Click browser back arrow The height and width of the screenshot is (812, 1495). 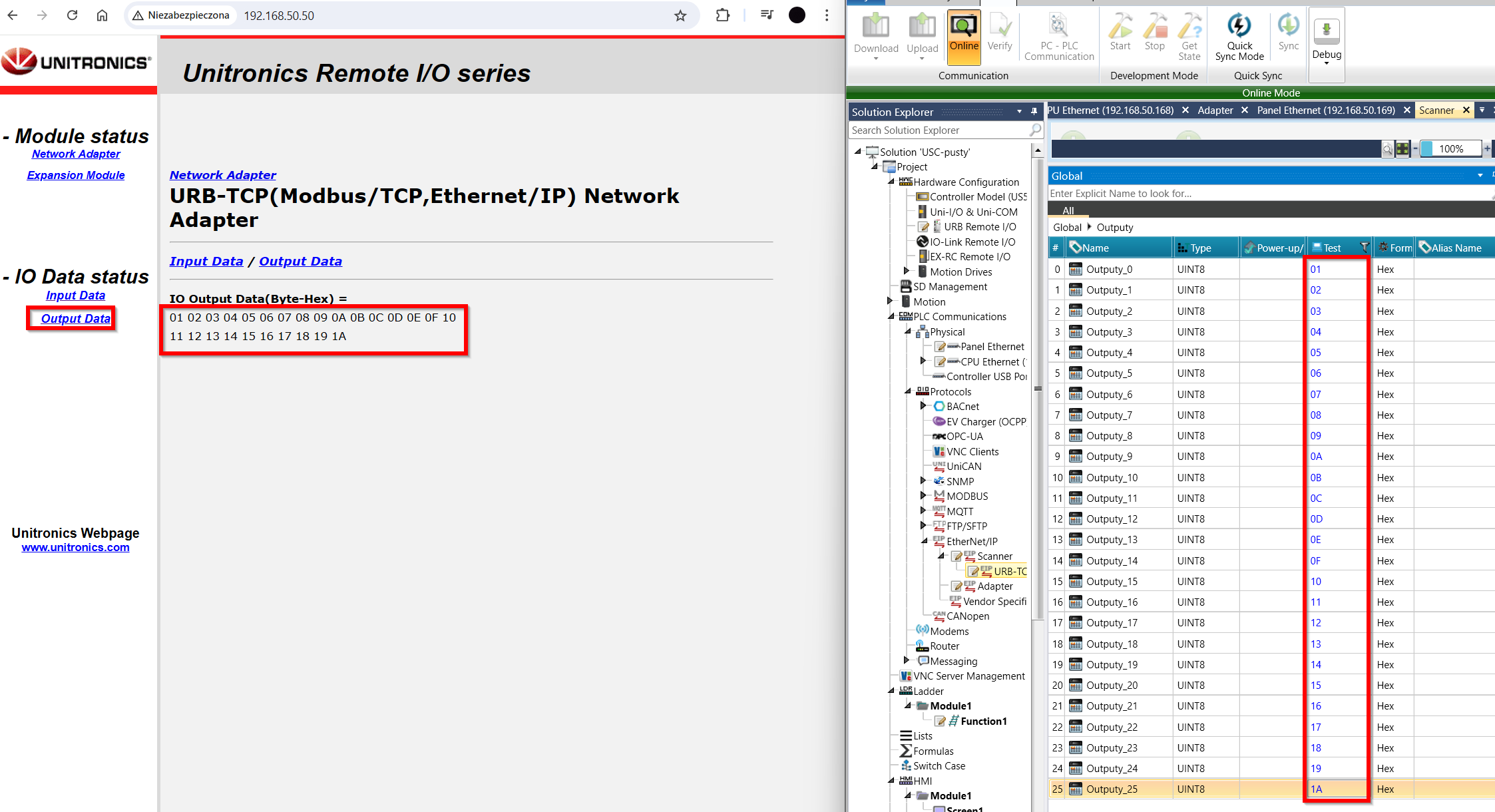tap(13, 15)
